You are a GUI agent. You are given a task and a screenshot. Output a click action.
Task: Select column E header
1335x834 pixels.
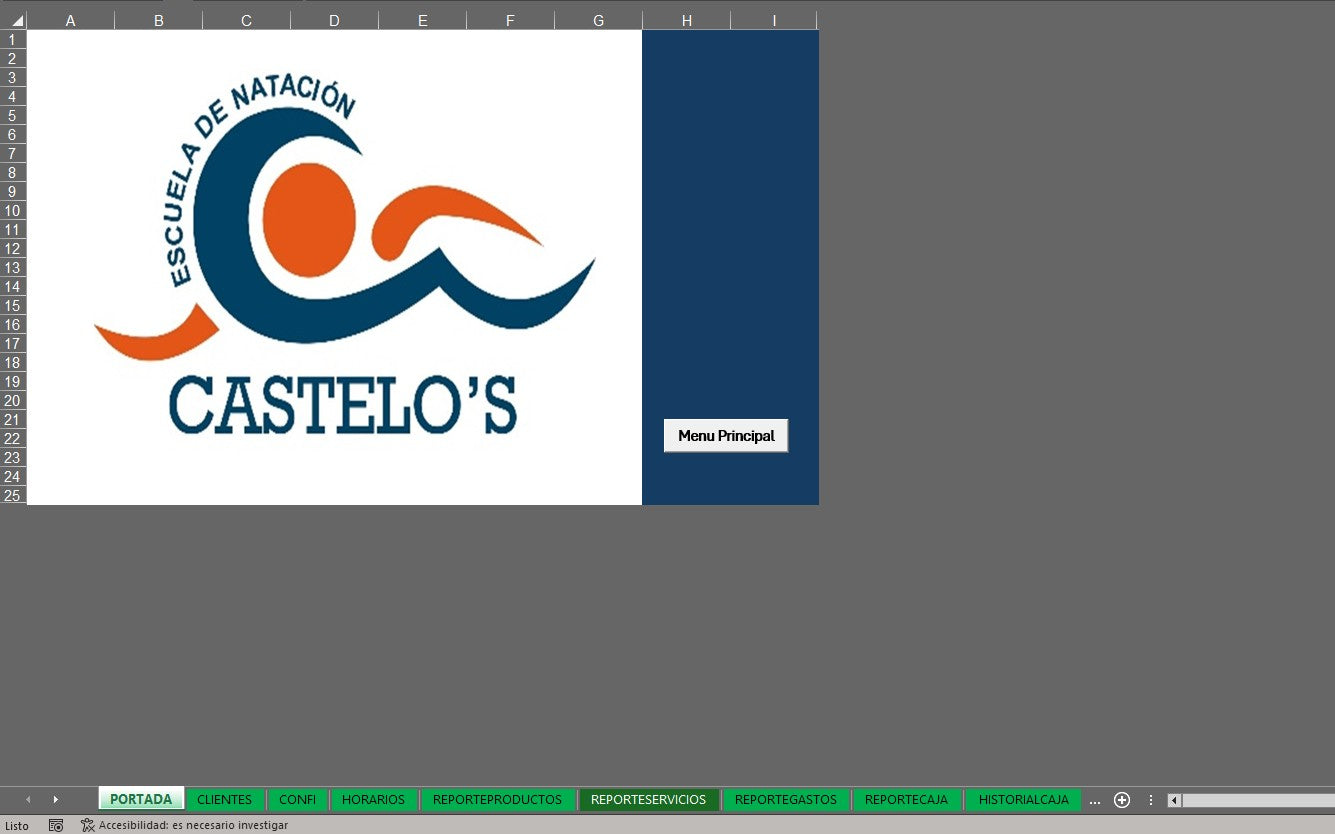pyautogui.click(x=422, y=20)
